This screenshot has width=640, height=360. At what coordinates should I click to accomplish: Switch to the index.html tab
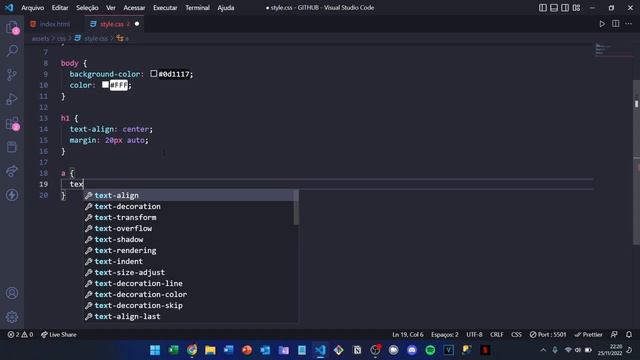point(54,24)
